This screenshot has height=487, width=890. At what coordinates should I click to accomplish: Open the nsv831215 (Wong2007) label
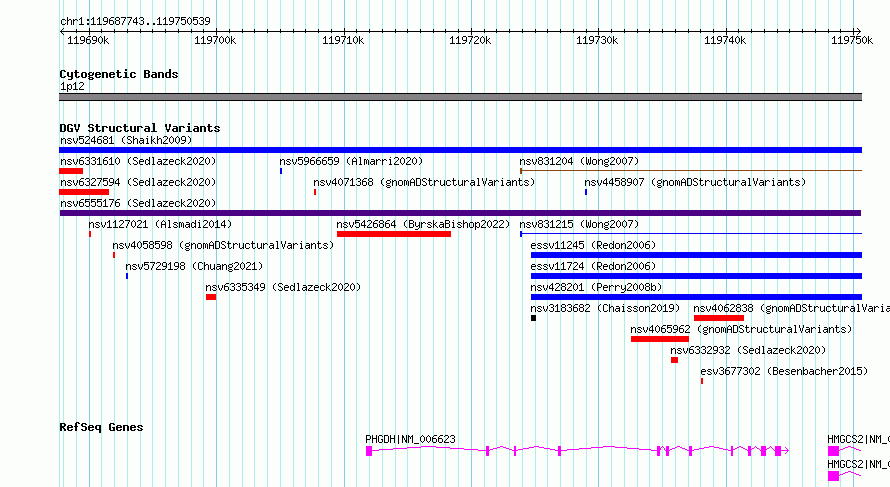coord(579,224)
